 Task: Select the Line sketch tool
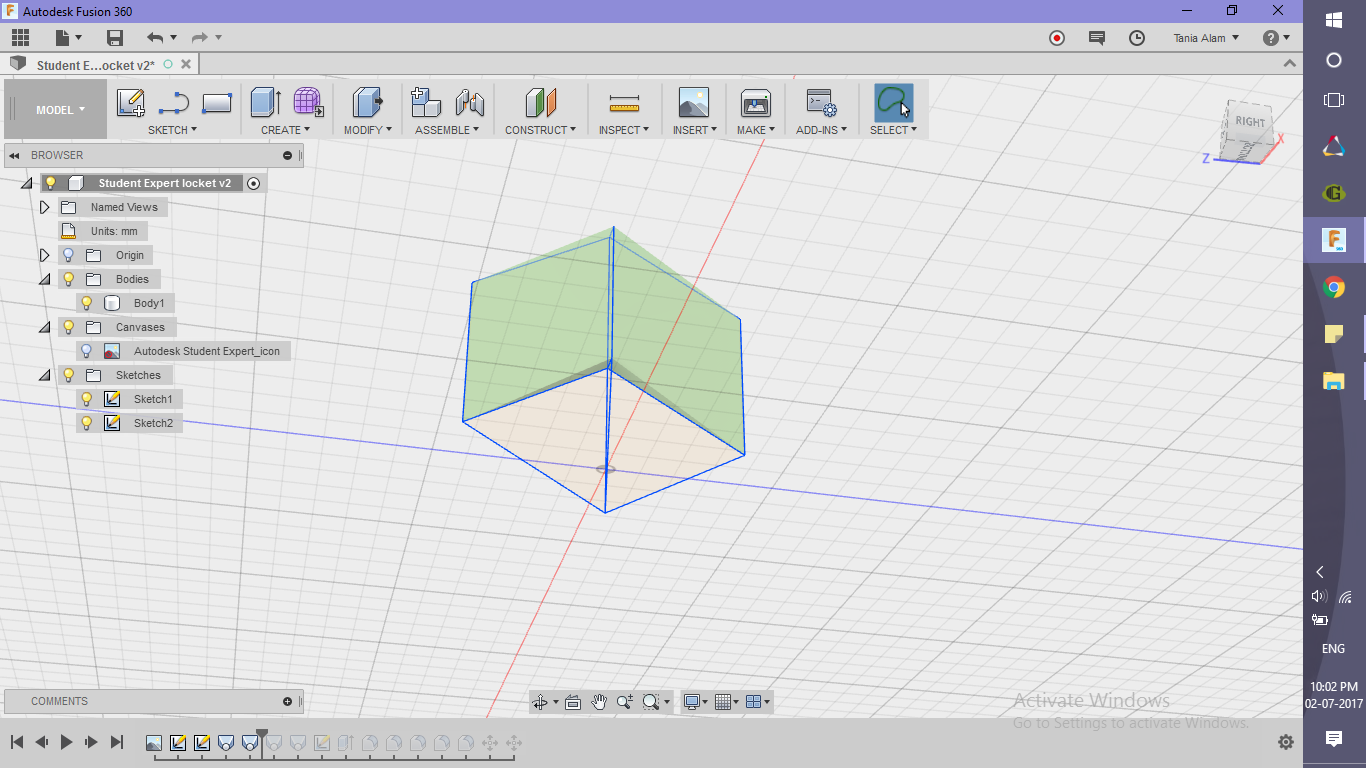(x=174, y=102)
